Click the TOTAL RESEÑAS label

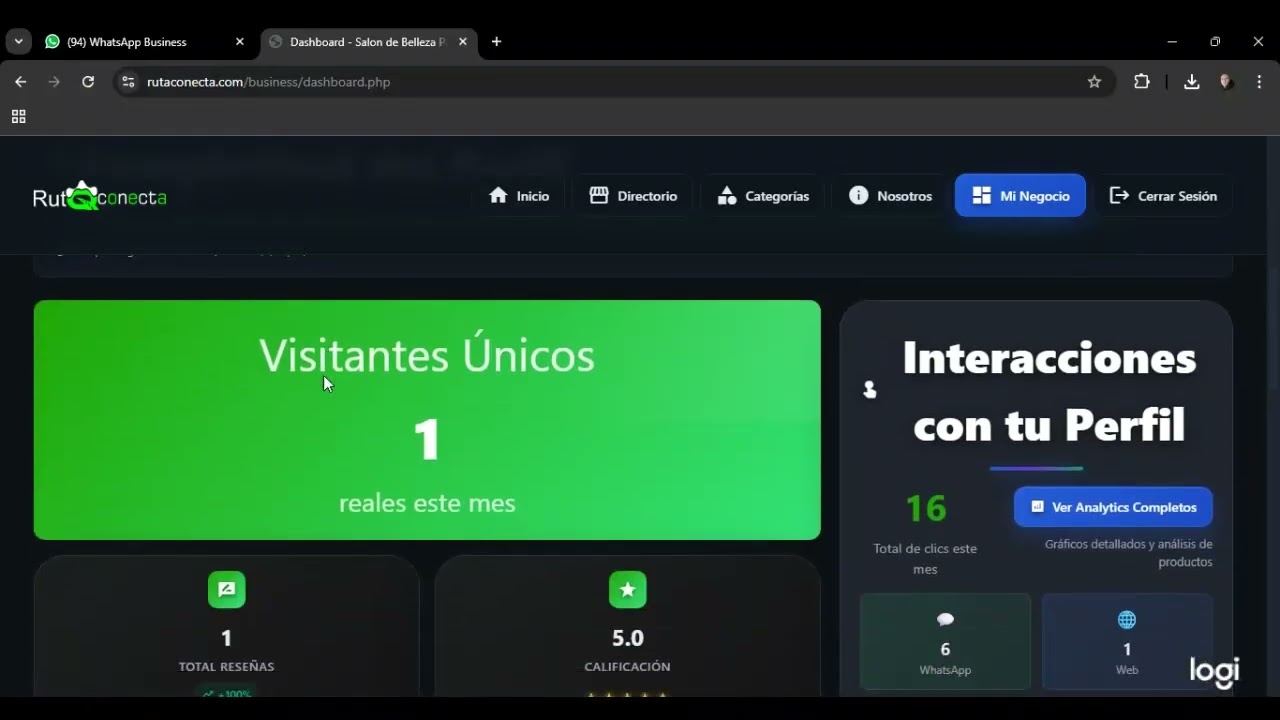226,666
